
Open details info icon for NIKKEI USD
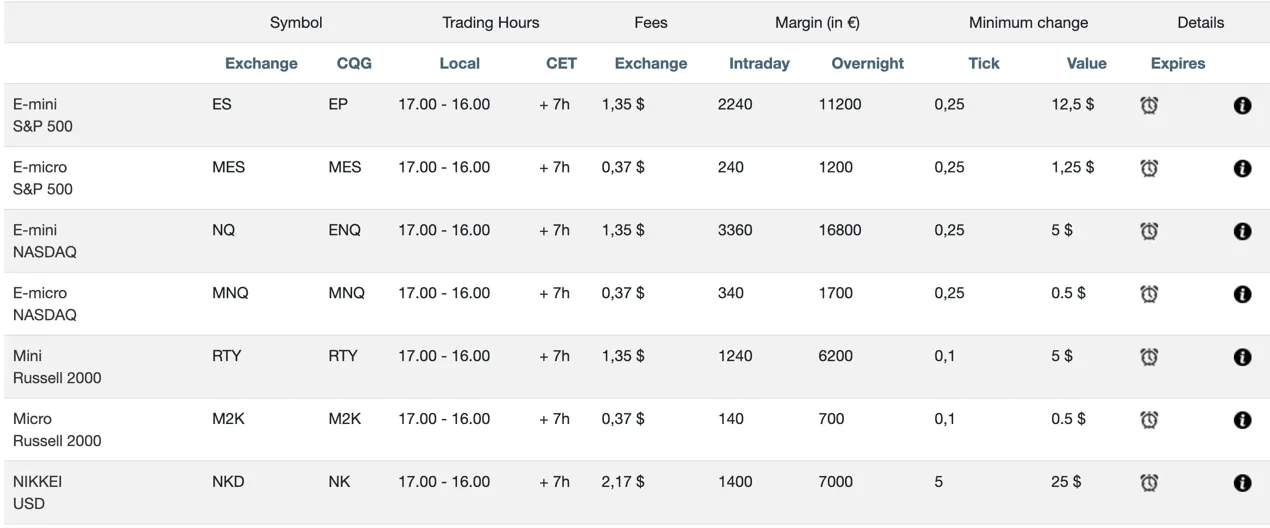pos(1242,483)
